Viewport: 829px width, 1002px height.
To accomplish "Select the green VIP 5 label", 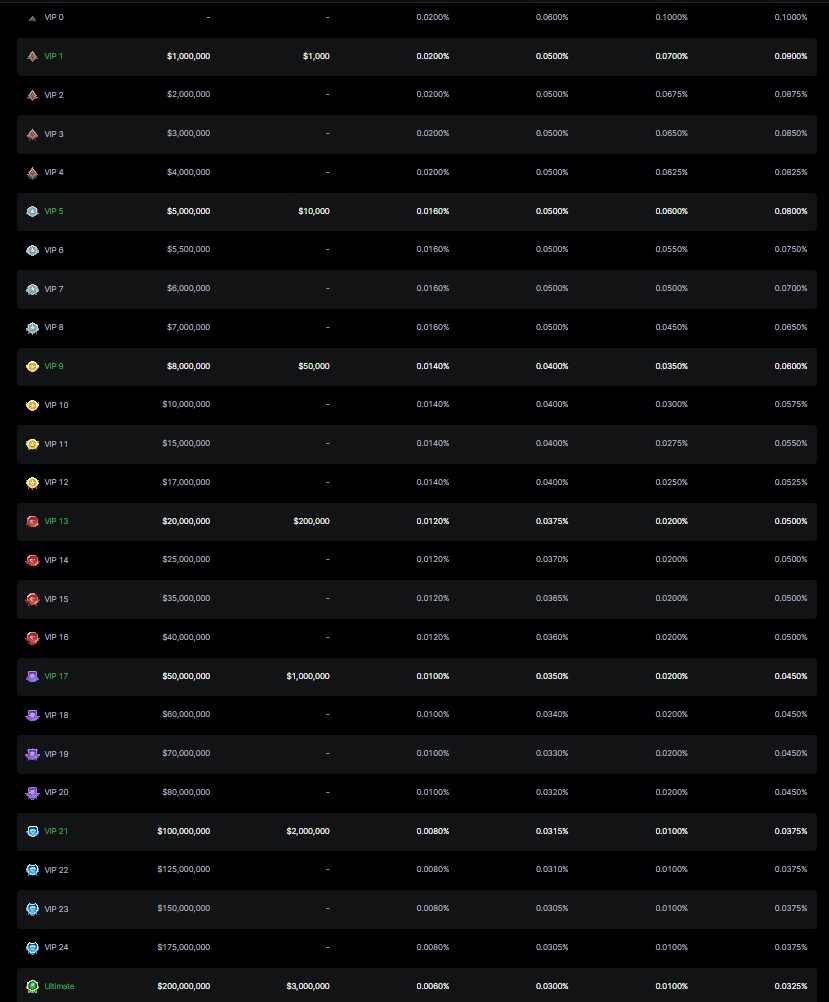I will coord(54,212).
